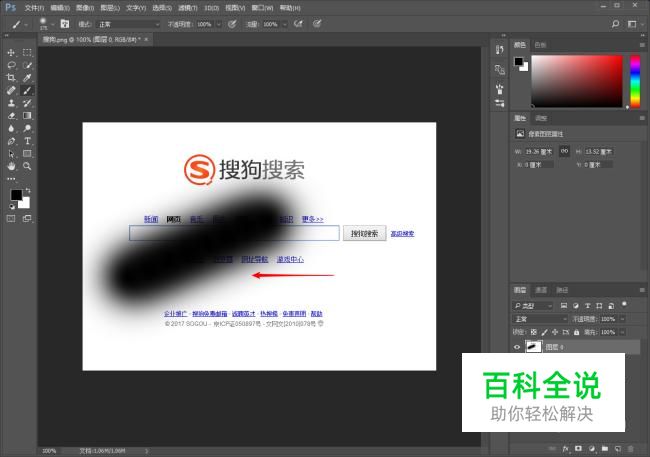Select the Rectangular Marquee tool

(27, 52)
